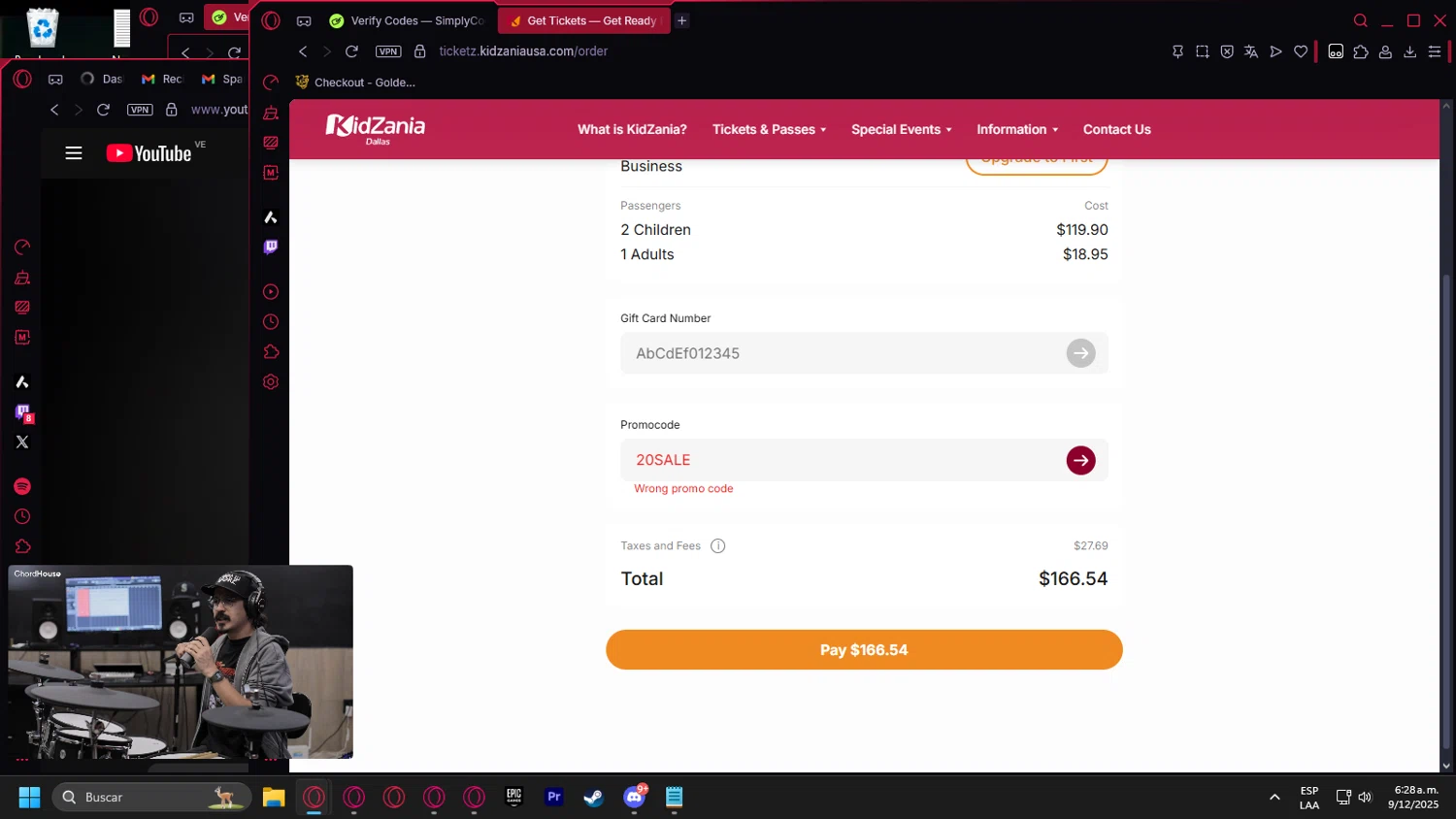Click the taskbar Buscar search box
The width and height of the screenshot is (1456, 819).
(x=151, y=797)
